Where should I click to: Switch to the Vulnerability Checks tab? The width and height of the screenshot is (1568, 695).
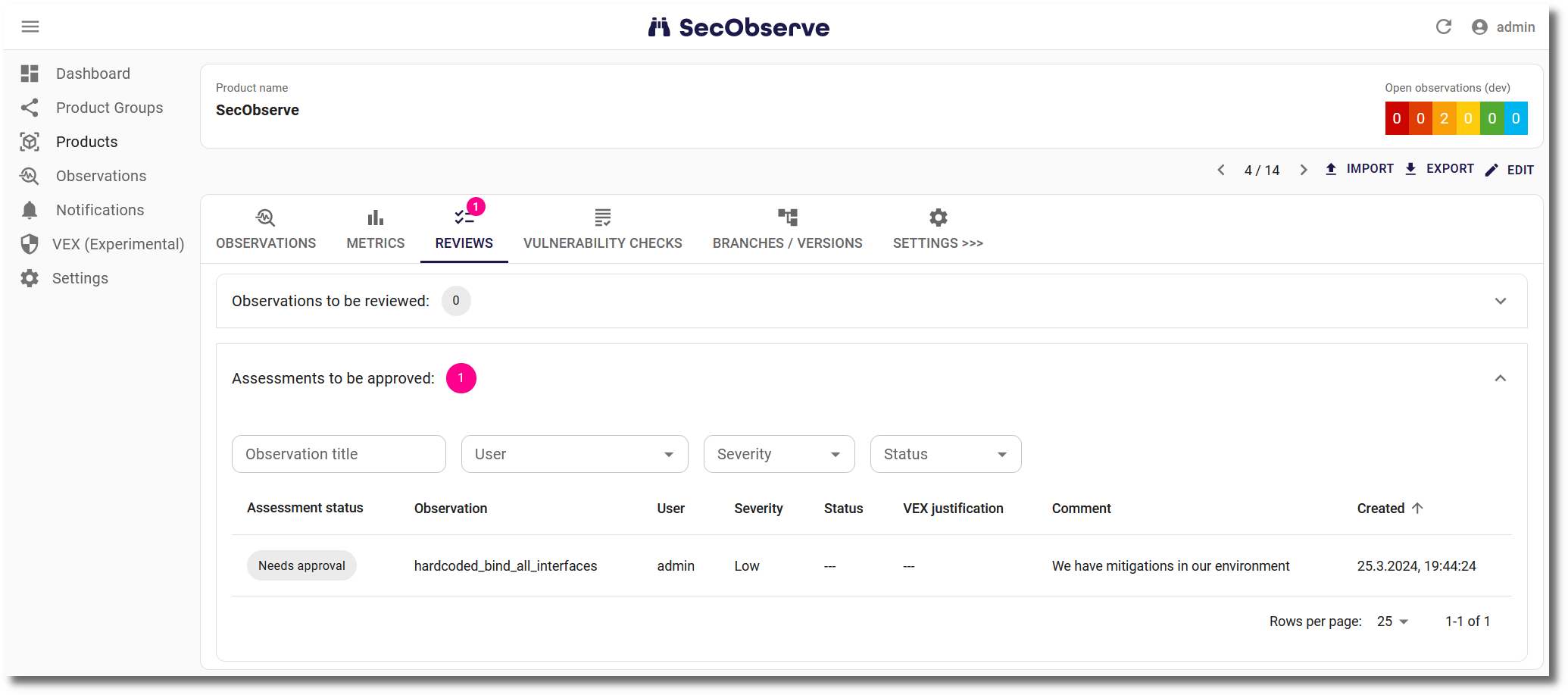(602, 229)
